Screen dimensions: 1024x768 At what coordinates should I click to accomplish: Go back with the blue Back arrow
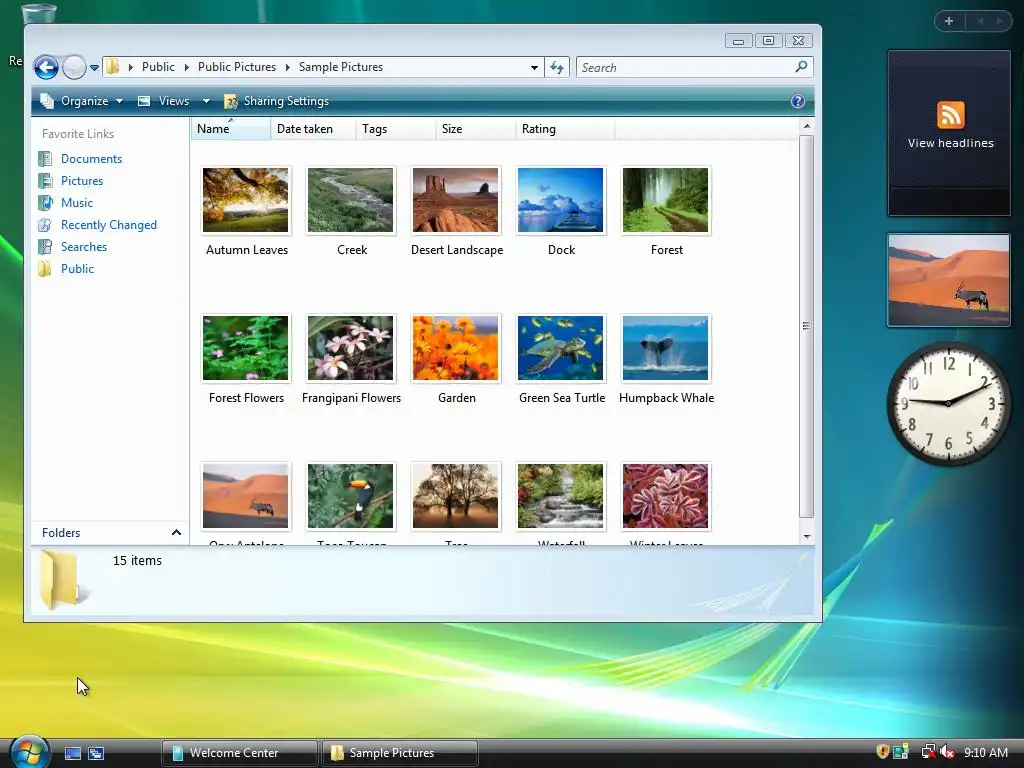pyautogui.click(x=46, y=67)
